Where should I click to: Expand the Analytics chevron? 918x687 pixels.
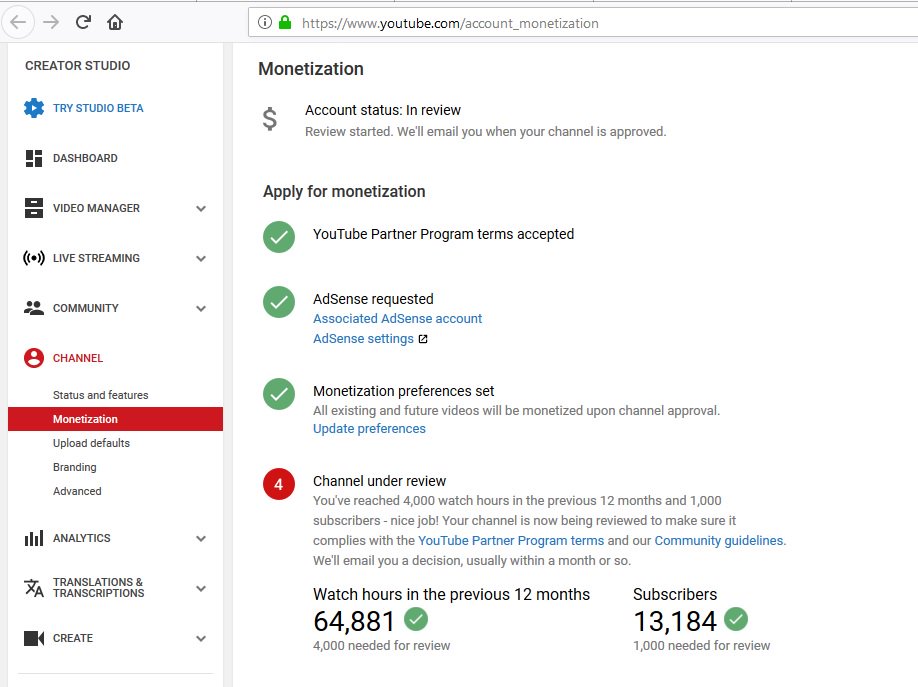pos(201,538)
